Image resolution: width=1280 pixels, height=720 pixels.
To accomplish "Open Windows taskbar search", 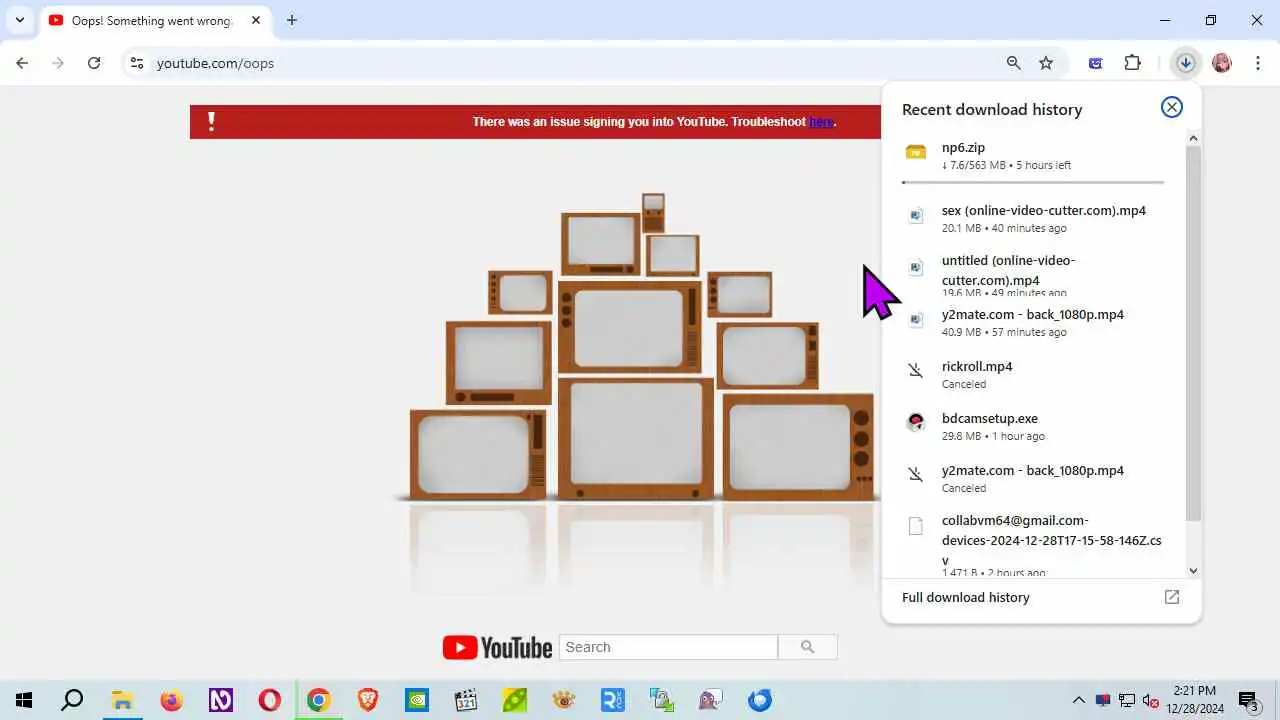I will pyautogui.click(x=72, y=700).
